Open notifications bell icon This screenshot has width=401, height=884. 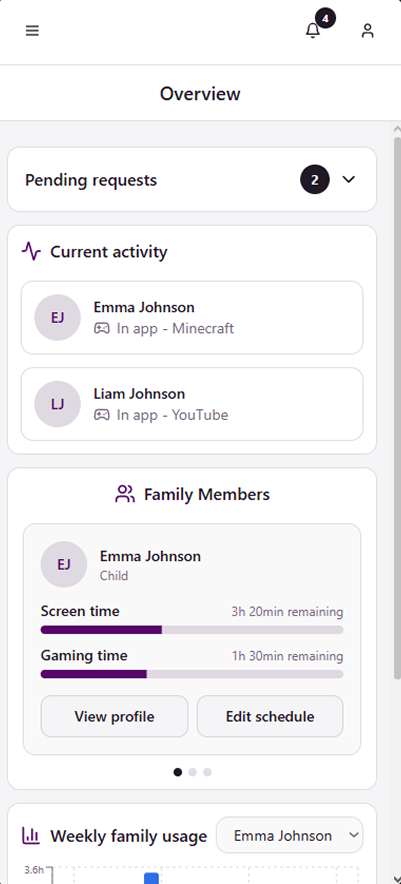tap(312, 30)
